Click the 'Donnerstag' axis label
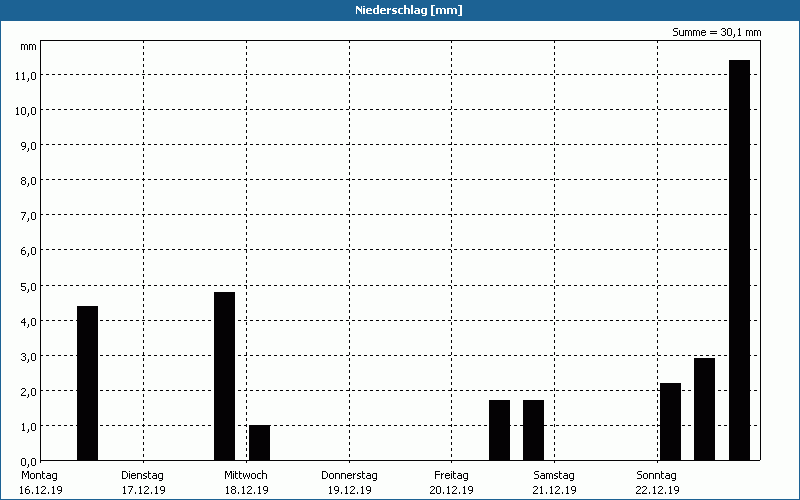Viewport: 800px width, 500px height. coord(349,475)
